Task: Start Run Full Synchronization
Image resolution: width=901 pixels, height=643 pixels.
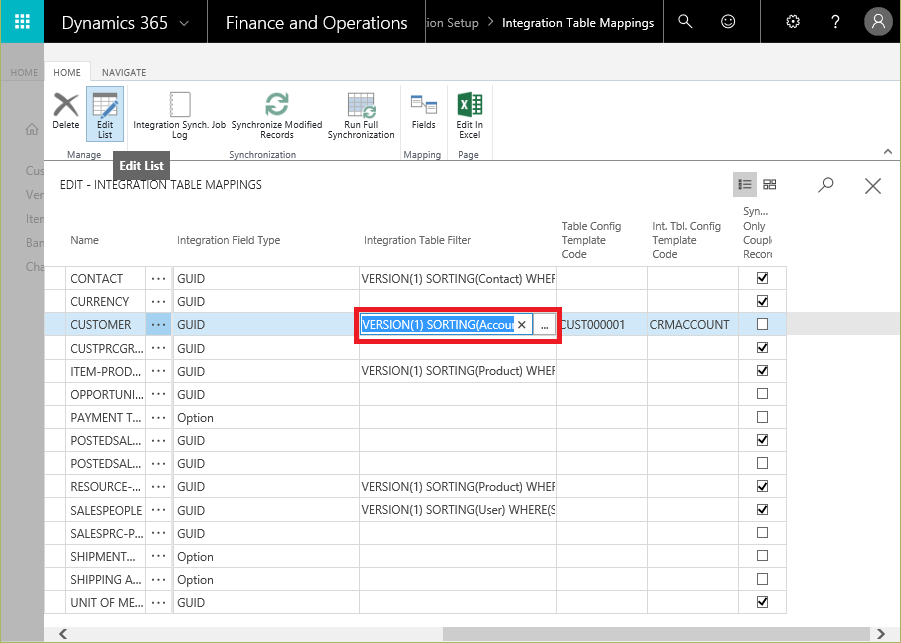Action: pyautogui.click(x=361, y=115)
